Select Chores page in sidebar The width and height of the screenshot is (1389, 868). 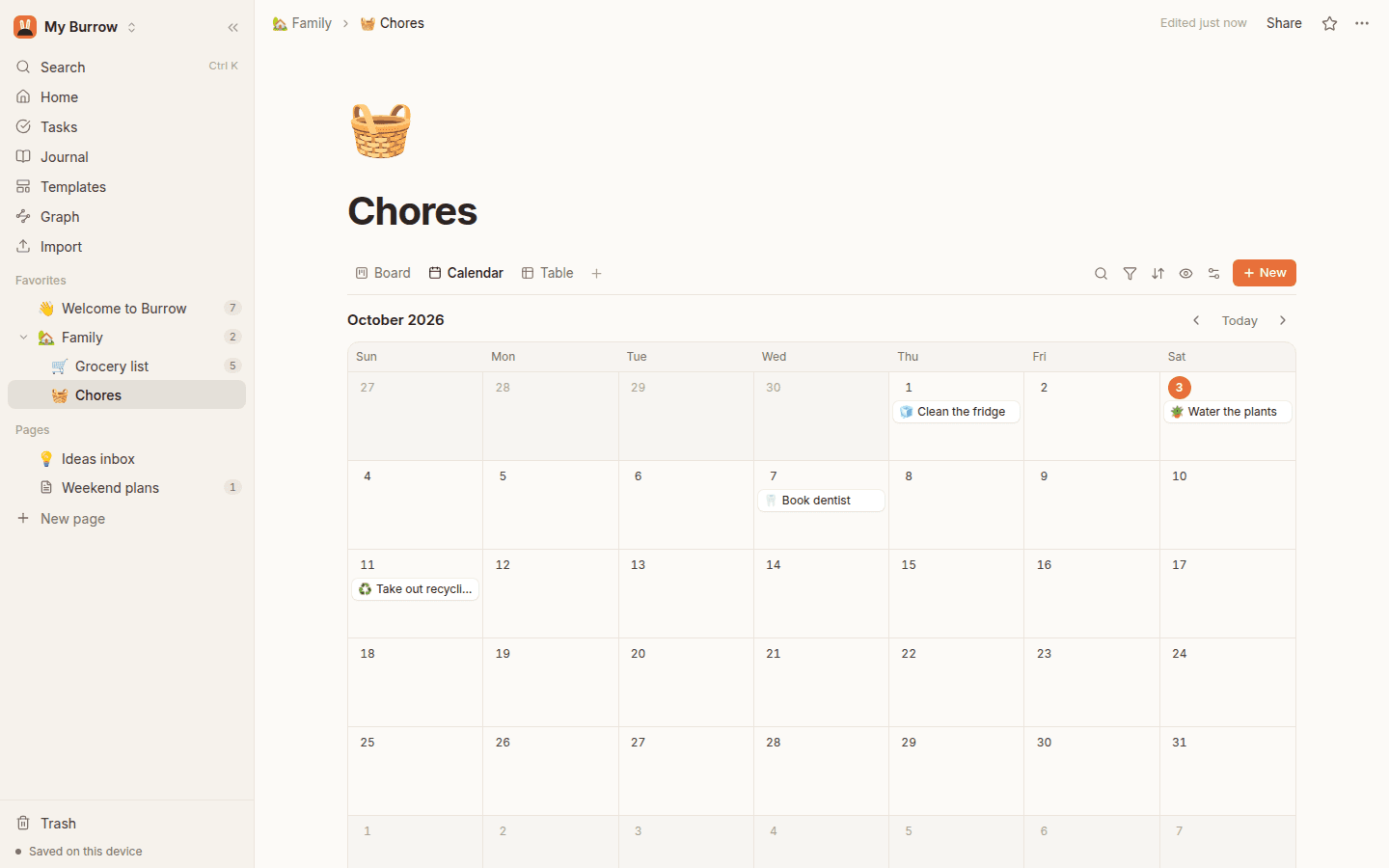click(126, 394)
